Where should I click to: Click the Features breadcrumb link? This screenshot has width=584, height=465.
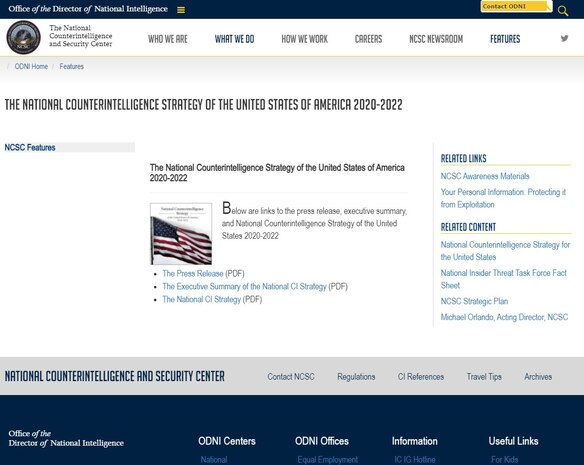(x=72, y=66)
